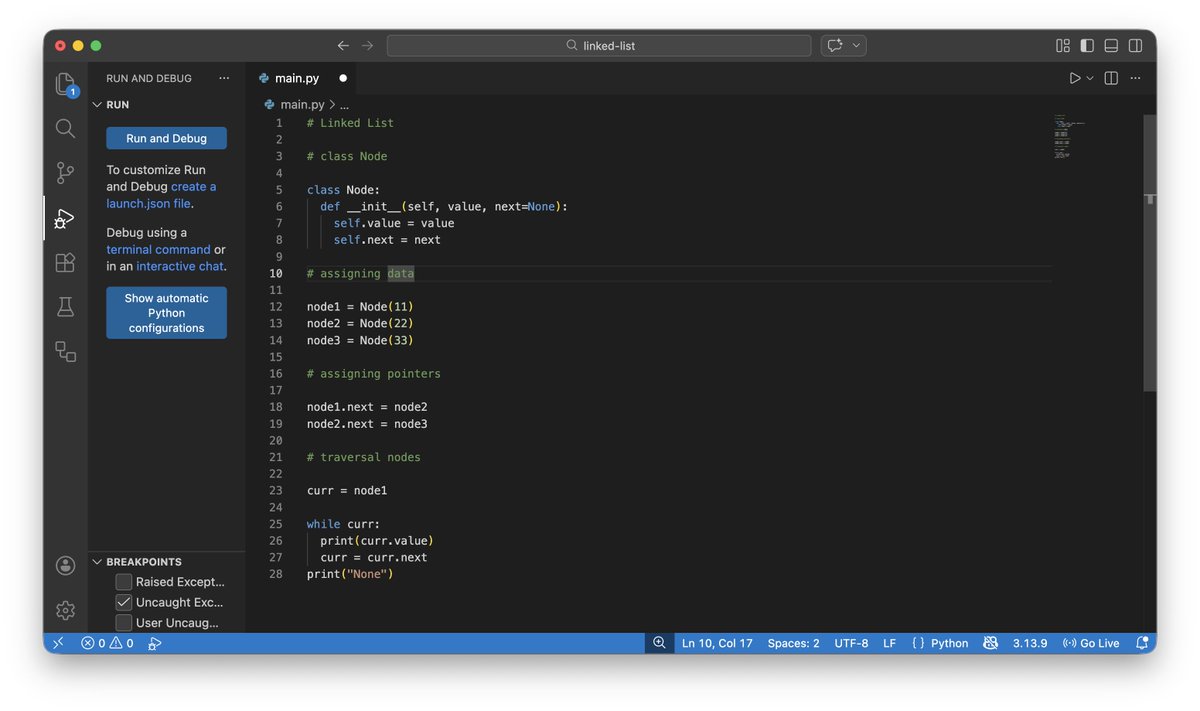Open the Testing flask icon

[65, 307]
